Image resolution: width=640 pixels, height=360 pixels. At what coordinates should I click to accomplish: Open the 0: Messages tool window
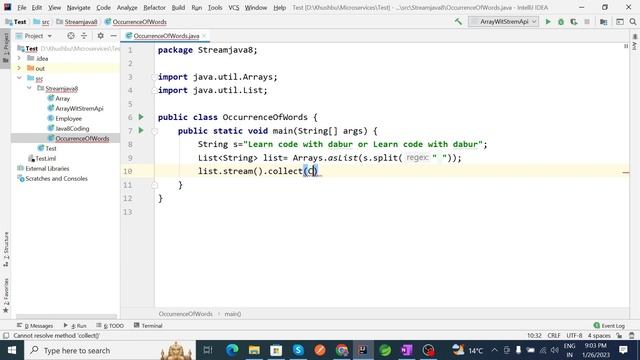(x=35, y=326)
